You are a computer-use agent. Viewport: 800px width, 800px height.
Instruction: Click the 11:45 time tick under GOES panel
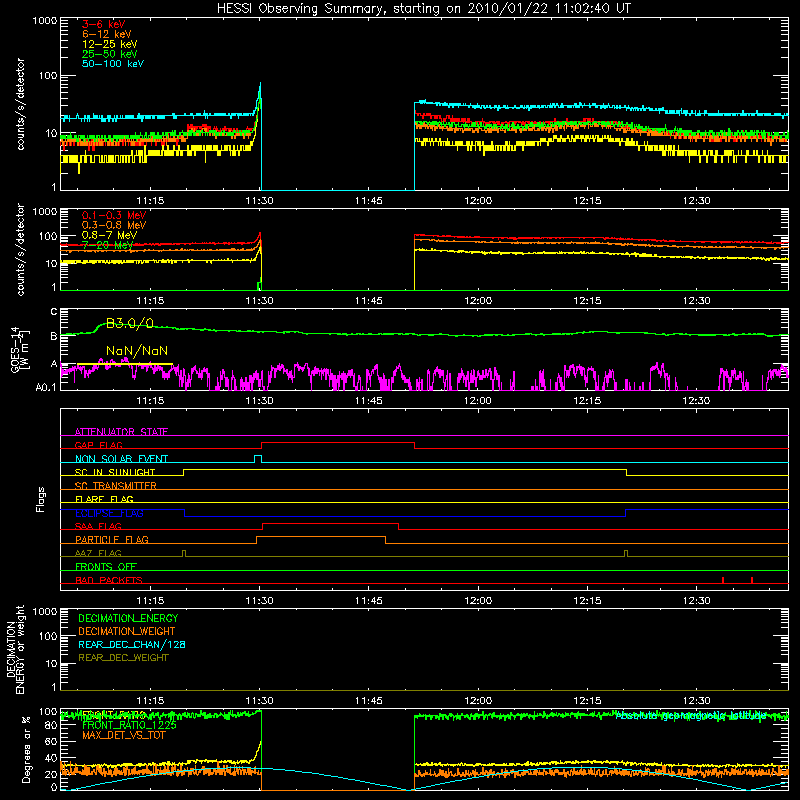(368, 401)
